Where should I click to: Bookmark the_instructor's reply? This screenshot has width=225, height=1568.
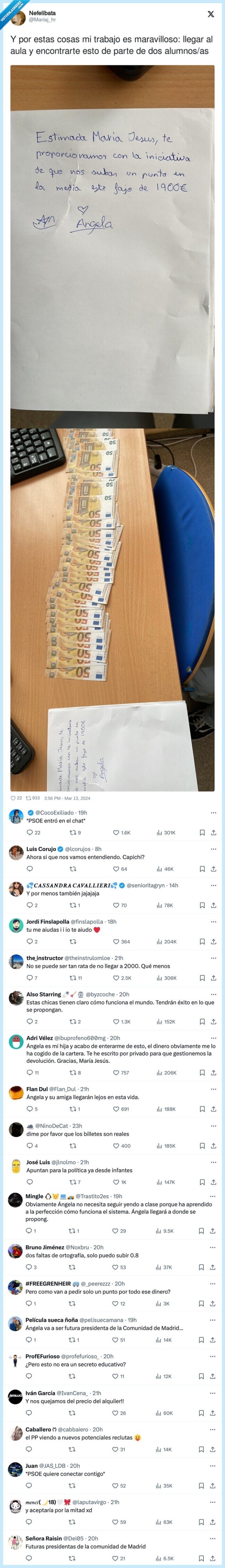point(203,978)
